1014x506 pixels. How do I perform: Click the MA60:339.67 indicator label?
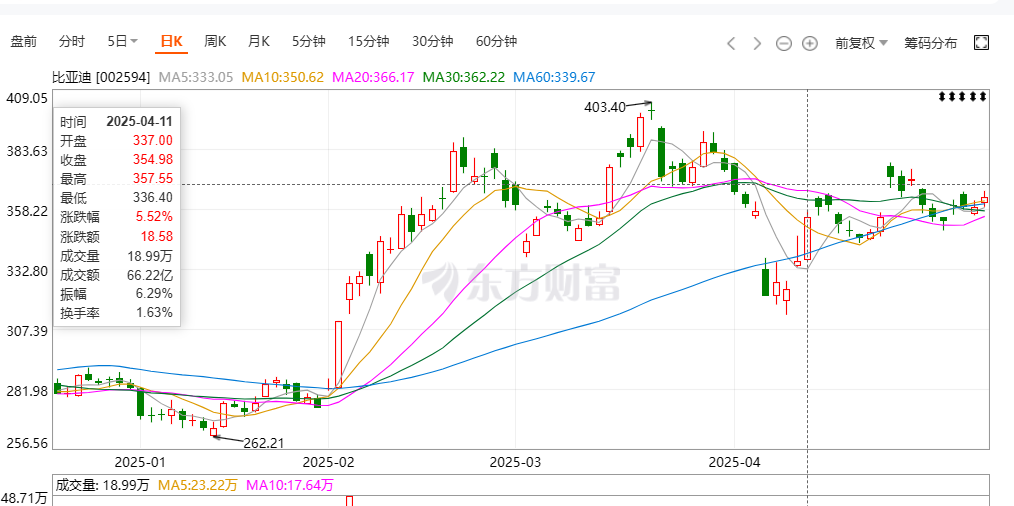tap(554, 78)
